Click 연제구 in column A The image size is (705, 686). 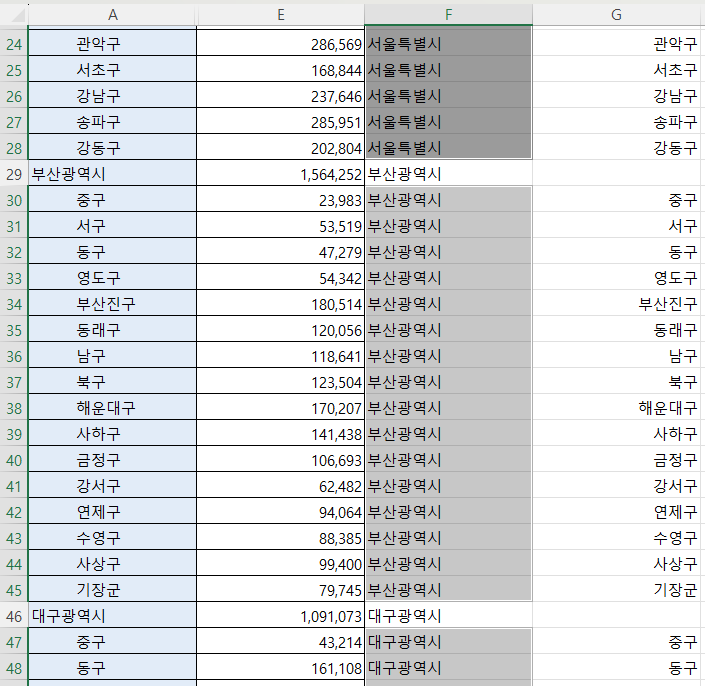(98, 512)
